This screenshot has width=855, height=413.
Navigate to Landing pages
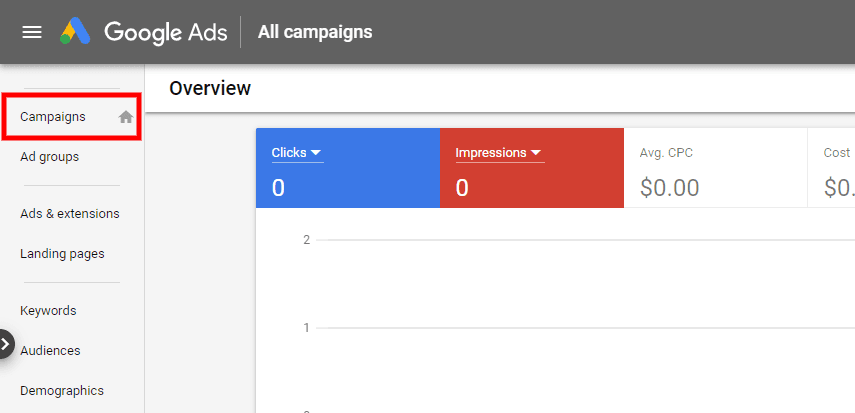[62, 254]
